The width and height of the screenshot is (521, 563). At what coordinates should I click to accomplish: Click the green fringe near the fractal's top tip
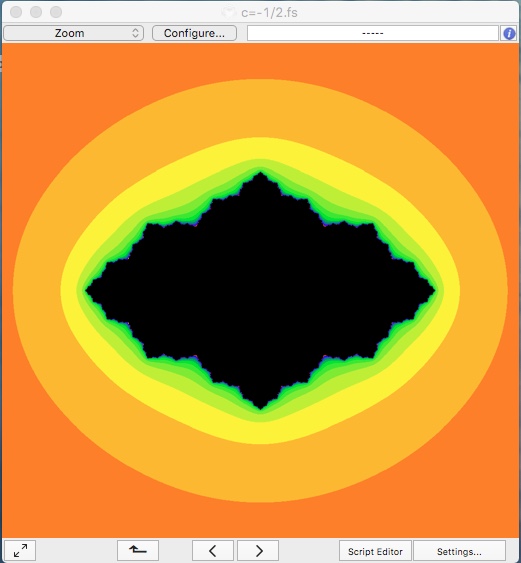(x=260, y=167)
